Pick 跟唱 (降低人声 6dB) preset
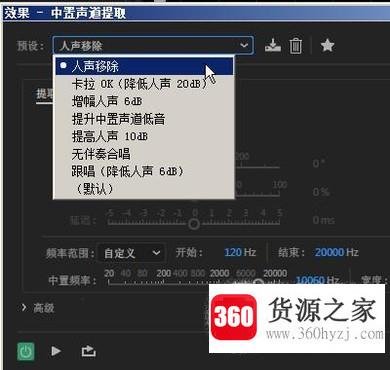This screenshot has height=370, width=390. click(144, 171)
